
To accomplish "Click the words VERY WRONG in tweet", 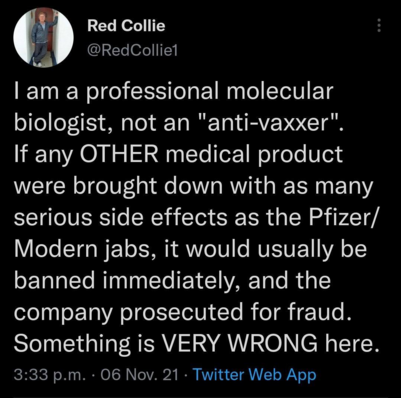I will point(240,343).
